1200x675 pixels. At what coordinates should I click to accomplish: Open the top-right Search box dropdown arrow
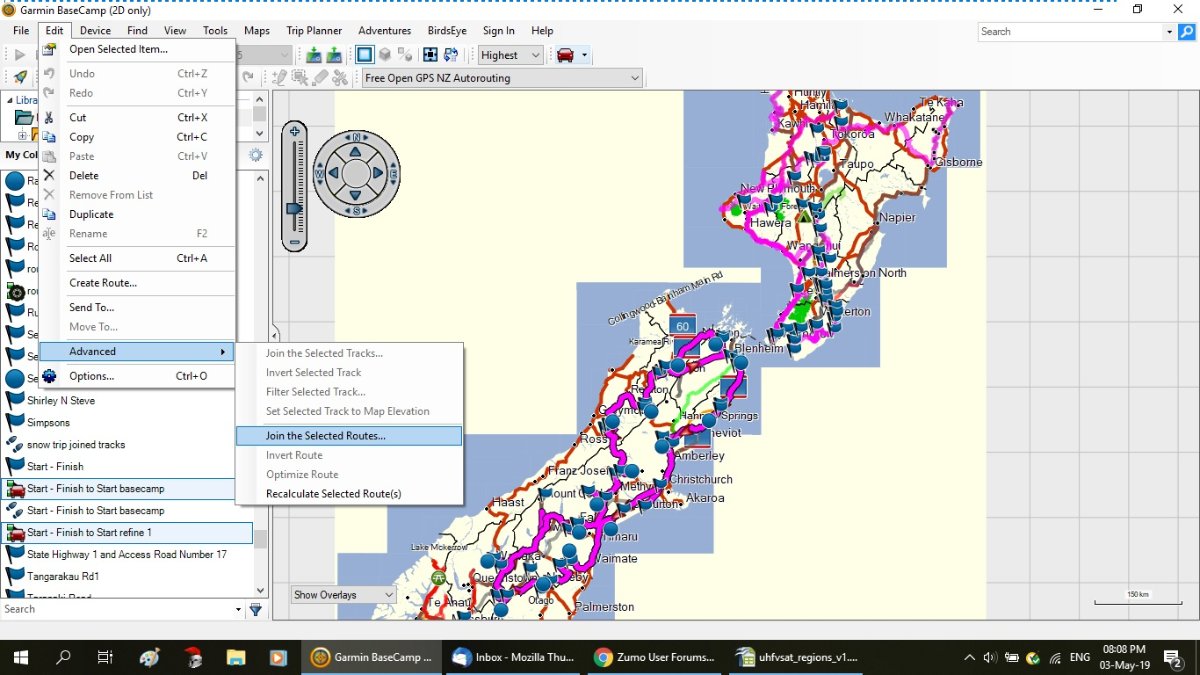(x=1169, y=32)
